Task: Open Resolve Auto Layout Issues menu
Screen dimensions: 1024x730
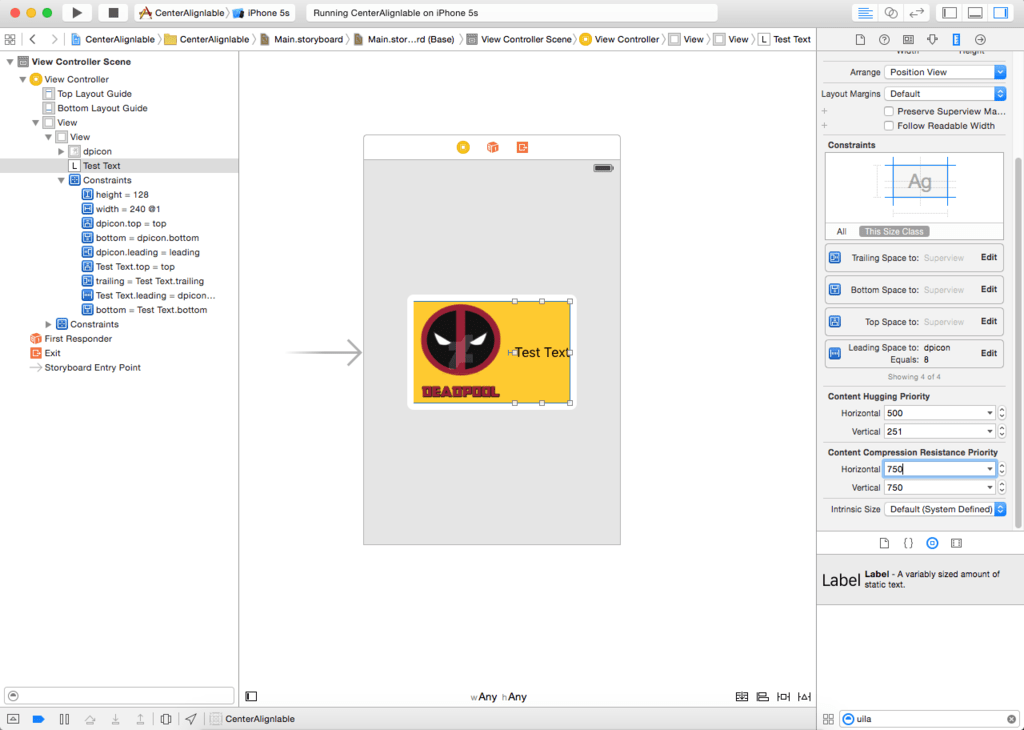Action: click(x=805, y=697)
